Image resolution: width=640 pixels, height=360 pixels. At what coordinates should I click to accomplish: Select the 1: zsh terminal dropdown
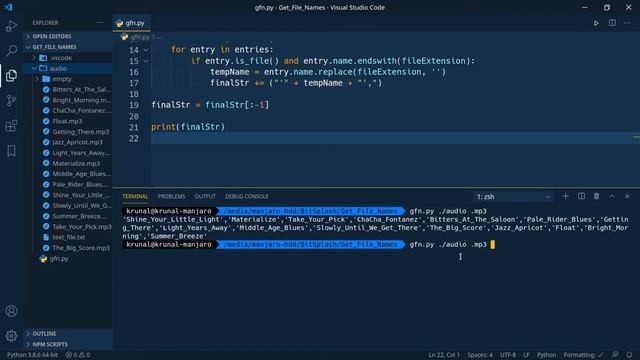[513, 197]
